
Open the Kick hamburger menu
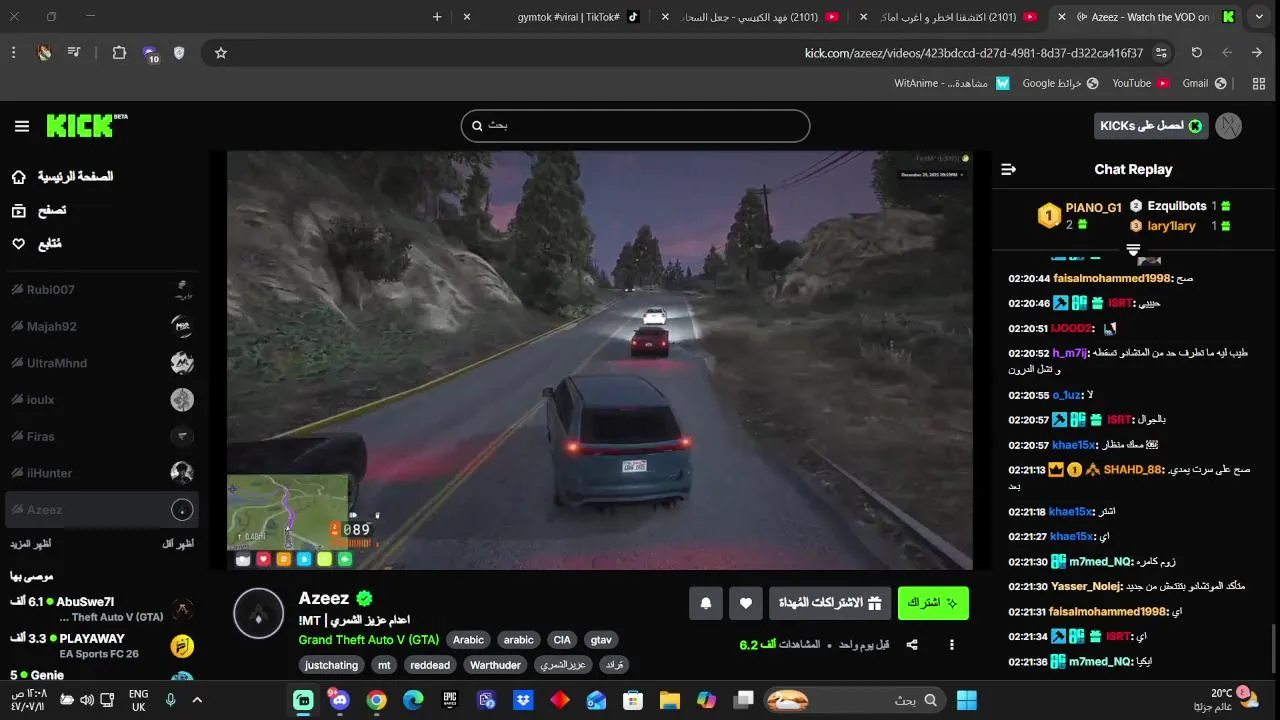[22, 126]
